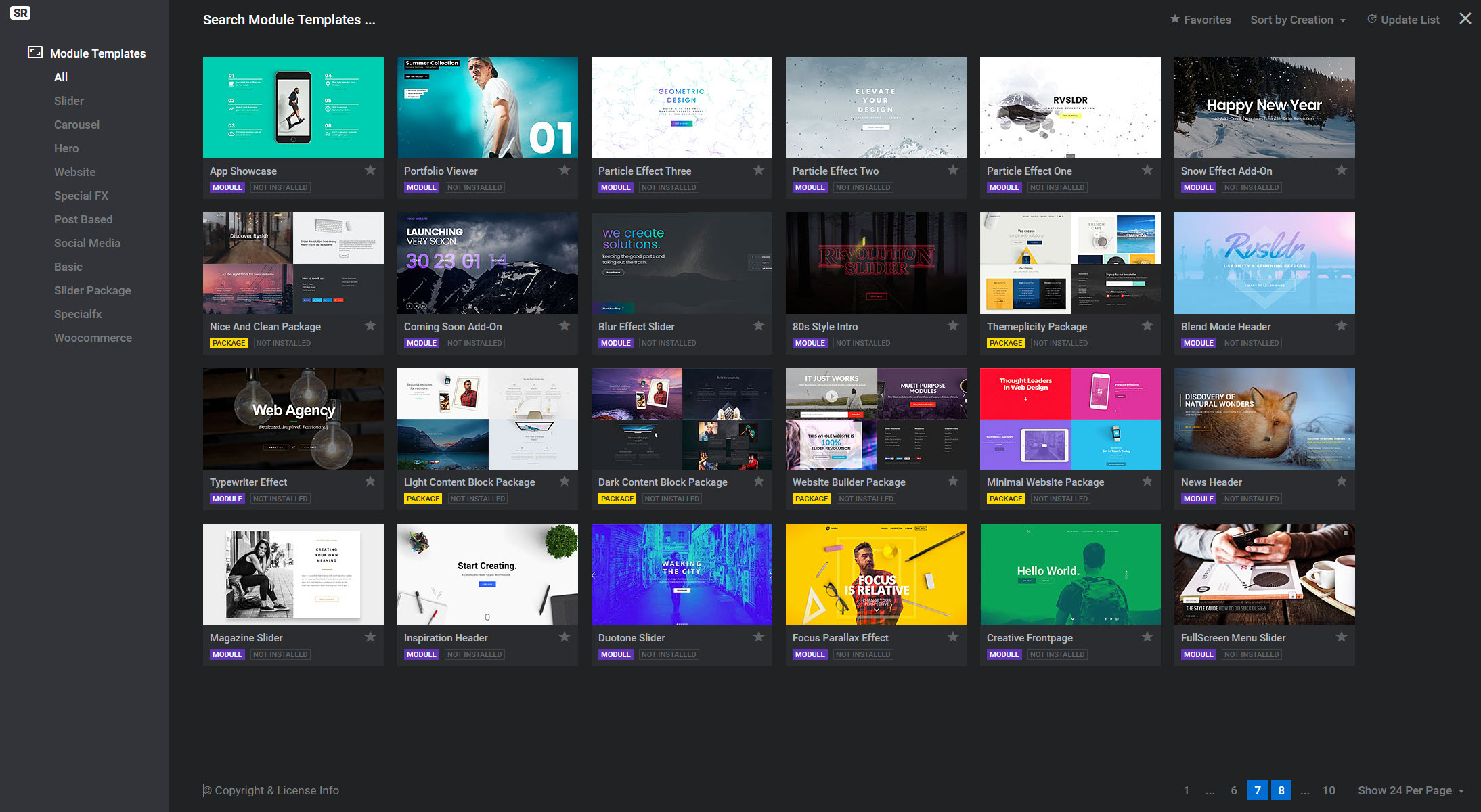This screenshot has width=1481, height=812.
Task: Go to page 10
Action: point(1329,790)
